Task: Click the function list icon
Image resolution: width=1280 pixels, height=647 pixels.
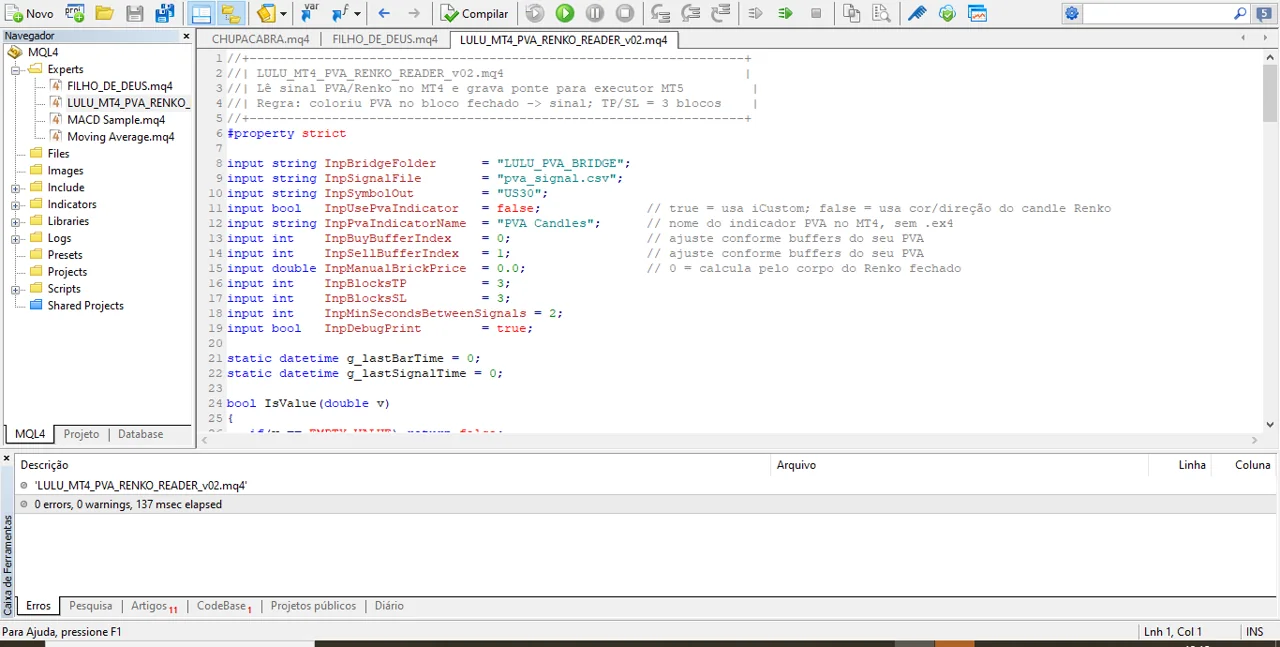Action: pos(339,13)
